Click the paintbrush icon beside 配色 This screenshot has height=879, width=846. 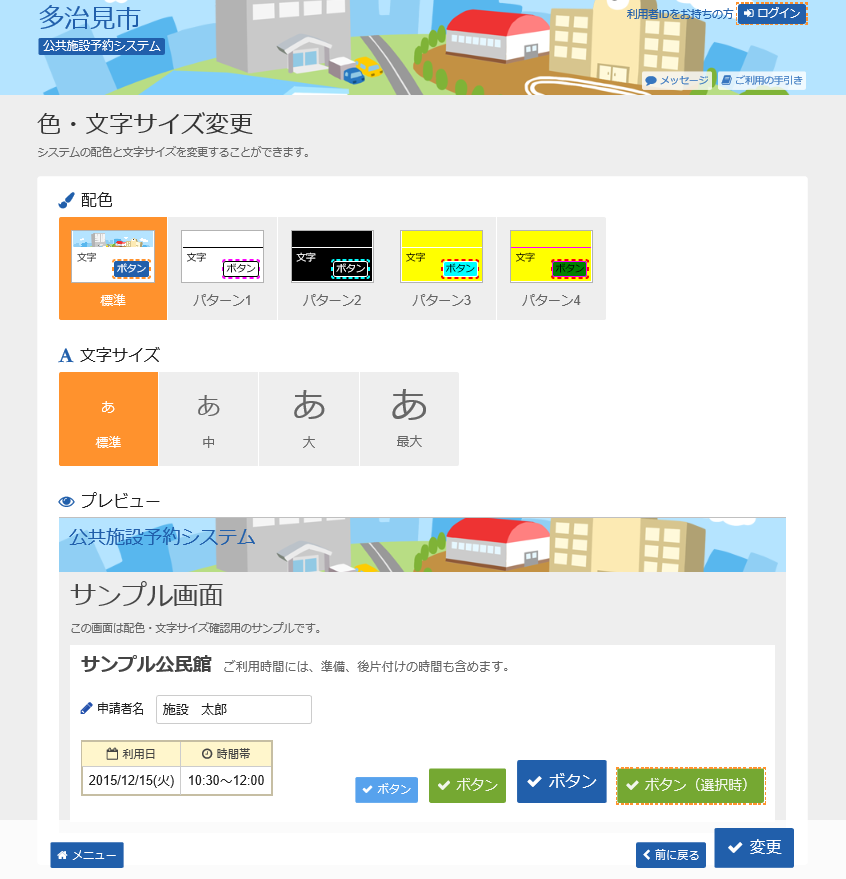(x=66, y=200)
